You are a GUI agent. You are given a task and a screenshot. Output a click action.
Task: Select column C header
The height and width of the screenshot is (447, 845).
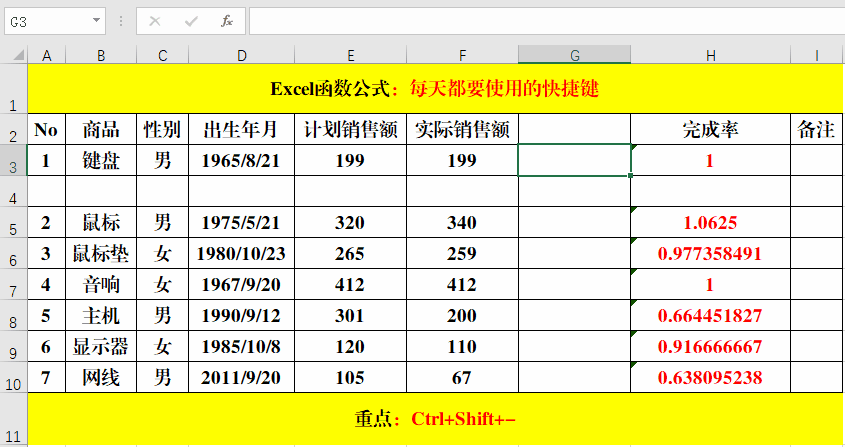162,55
